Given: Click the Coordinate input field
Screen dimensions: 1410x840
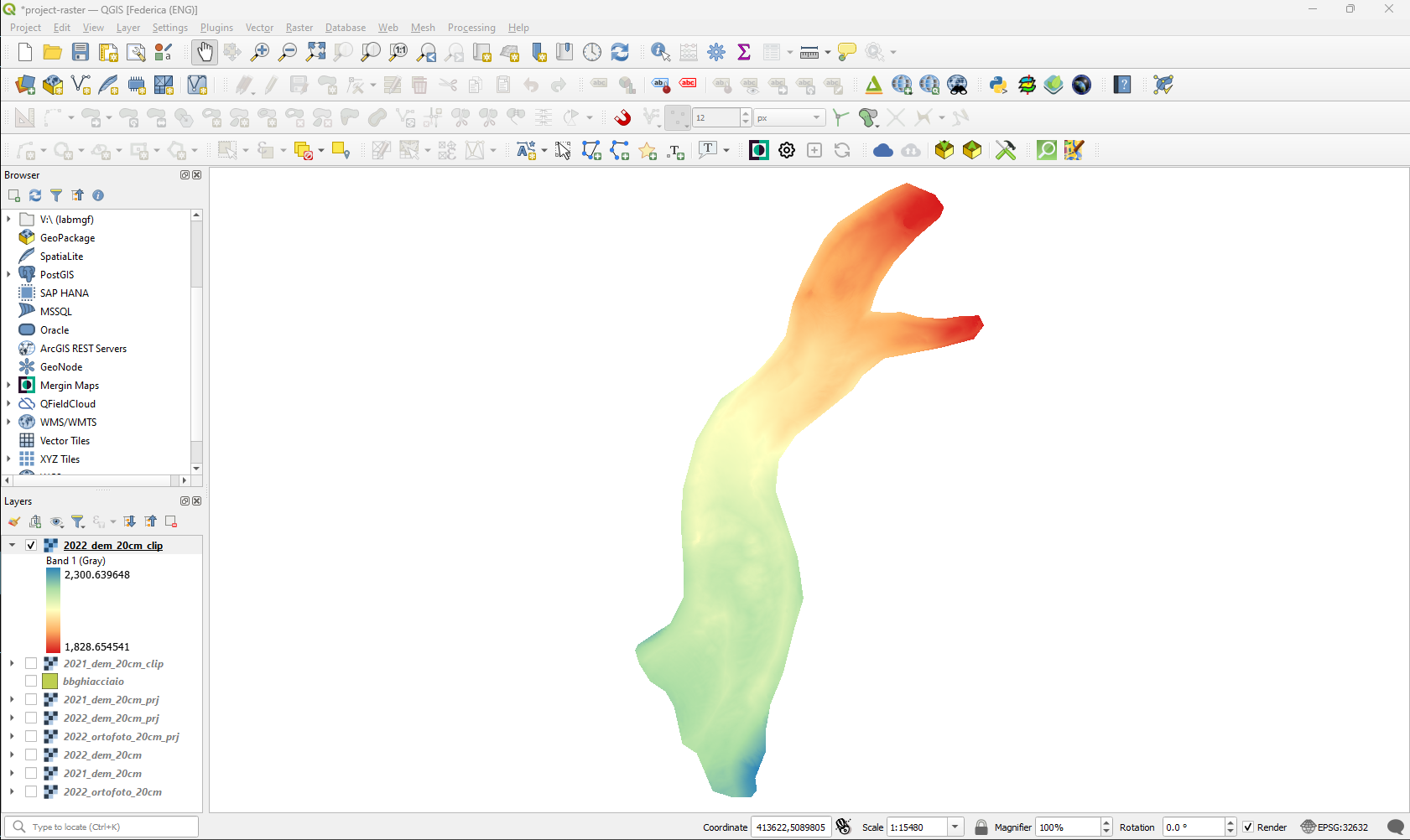Looking at the screenshot, I should (791, 827).
